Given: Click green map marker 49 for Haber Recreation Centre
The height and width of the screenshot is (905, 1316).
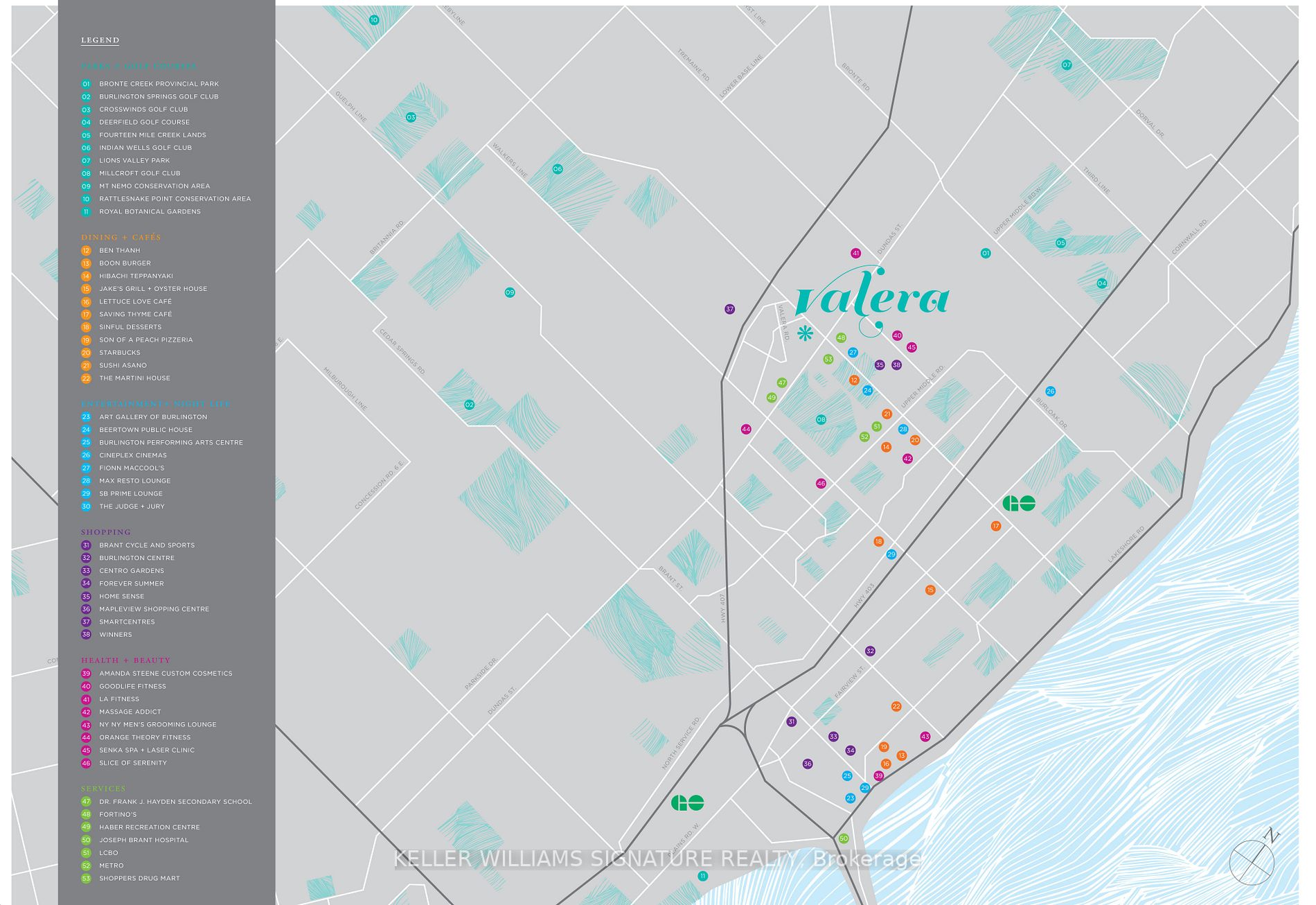Looking at the screenshot, I should click(x=772, y=398).
